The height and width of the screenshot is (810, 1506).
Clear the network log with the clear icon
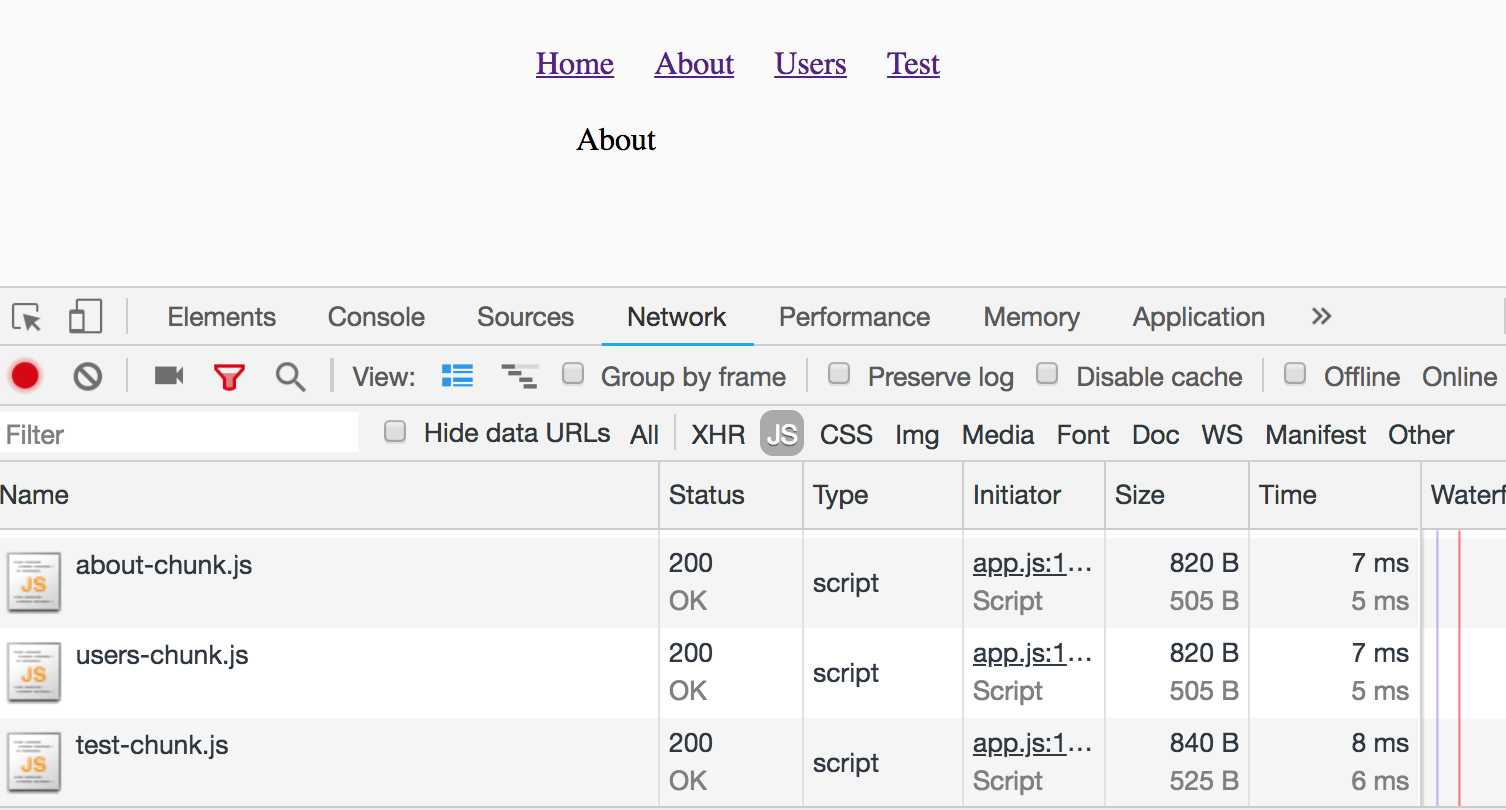pos(88,377)
